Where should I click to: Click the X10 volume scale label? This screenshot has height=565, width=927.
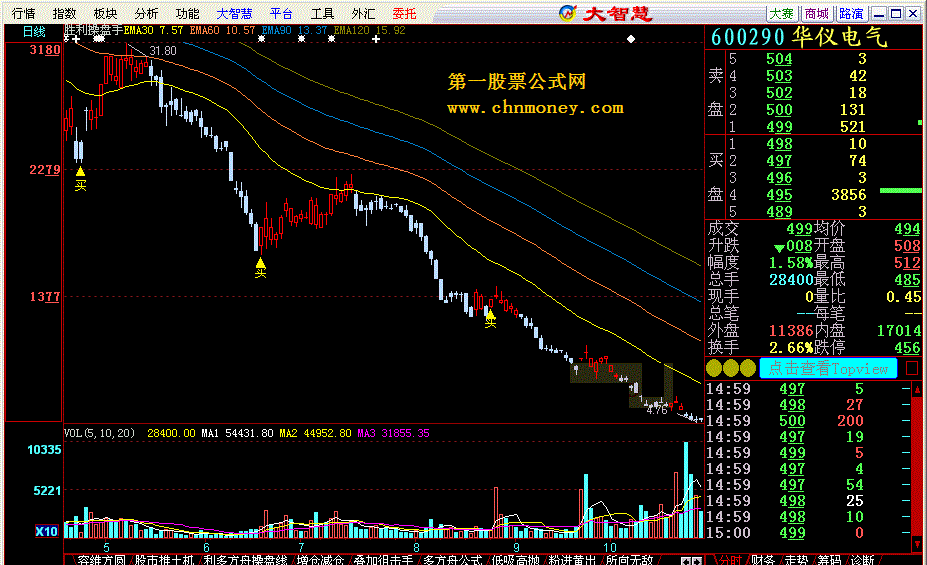47,531
